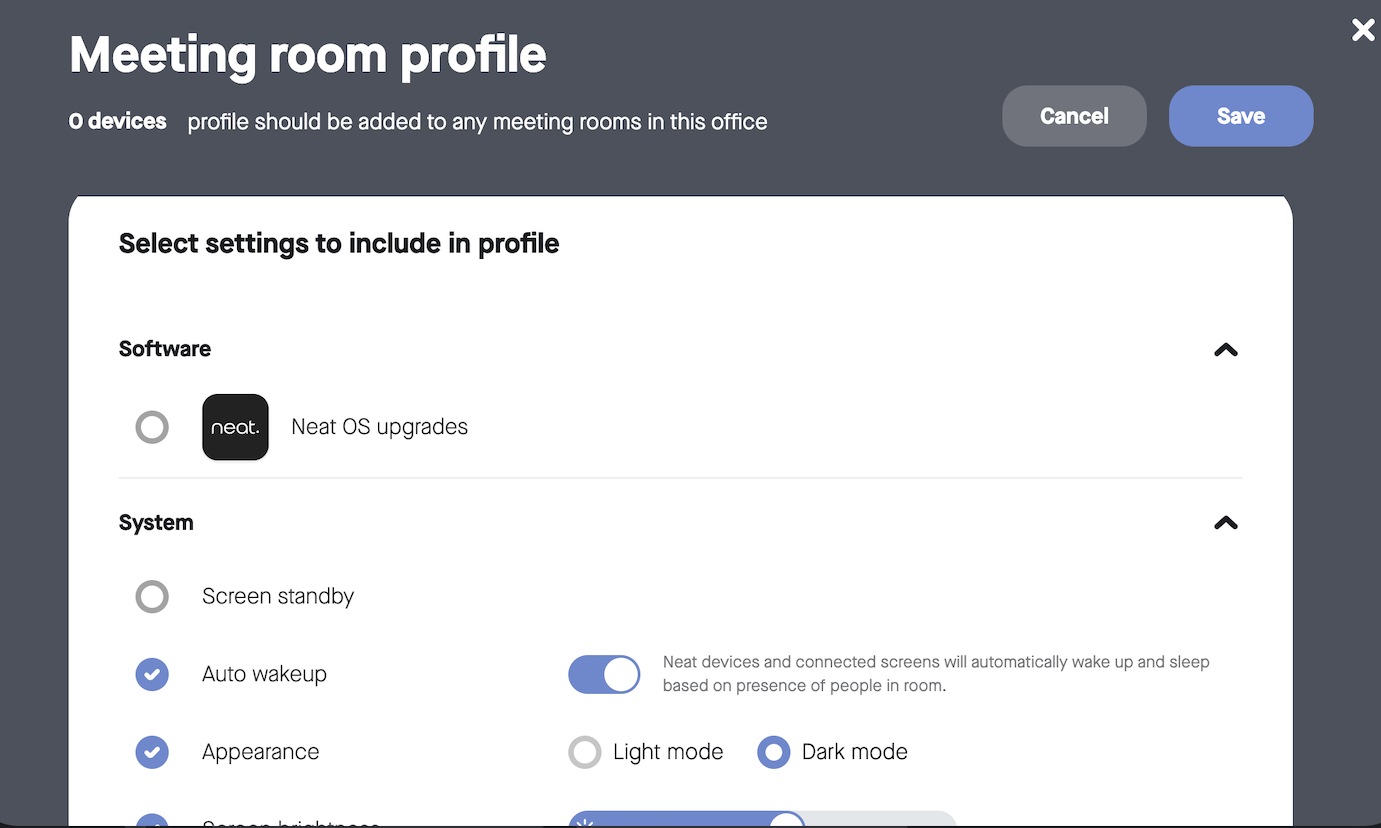Image resolution: width=1381 pixels, height=828 pixels.
Task: Close the Meeting room profile dialog
Action: 1363,30
